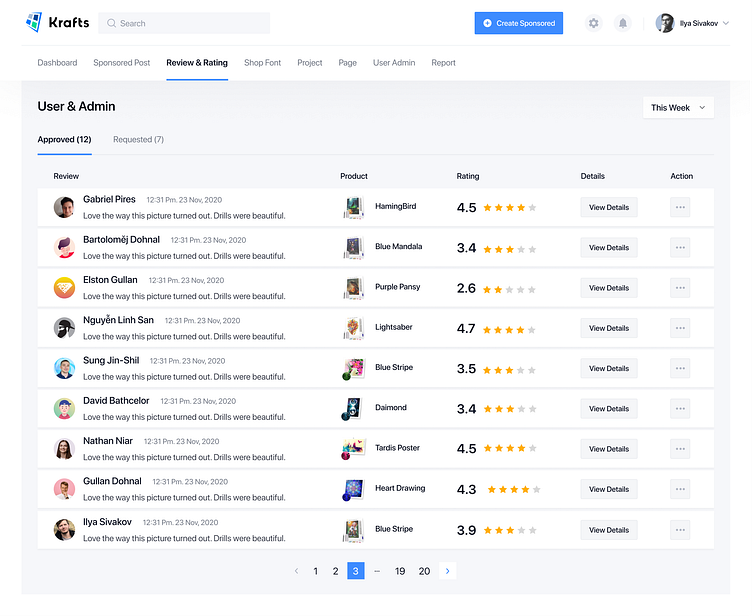Go to the Project tab

pos(310,63)
